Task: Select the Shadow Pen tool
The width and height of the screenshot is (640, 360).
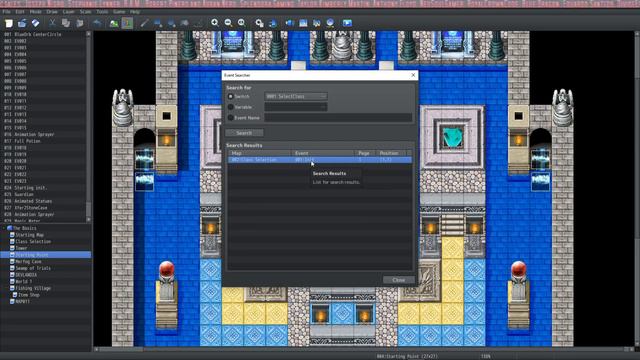Action: 198,23
